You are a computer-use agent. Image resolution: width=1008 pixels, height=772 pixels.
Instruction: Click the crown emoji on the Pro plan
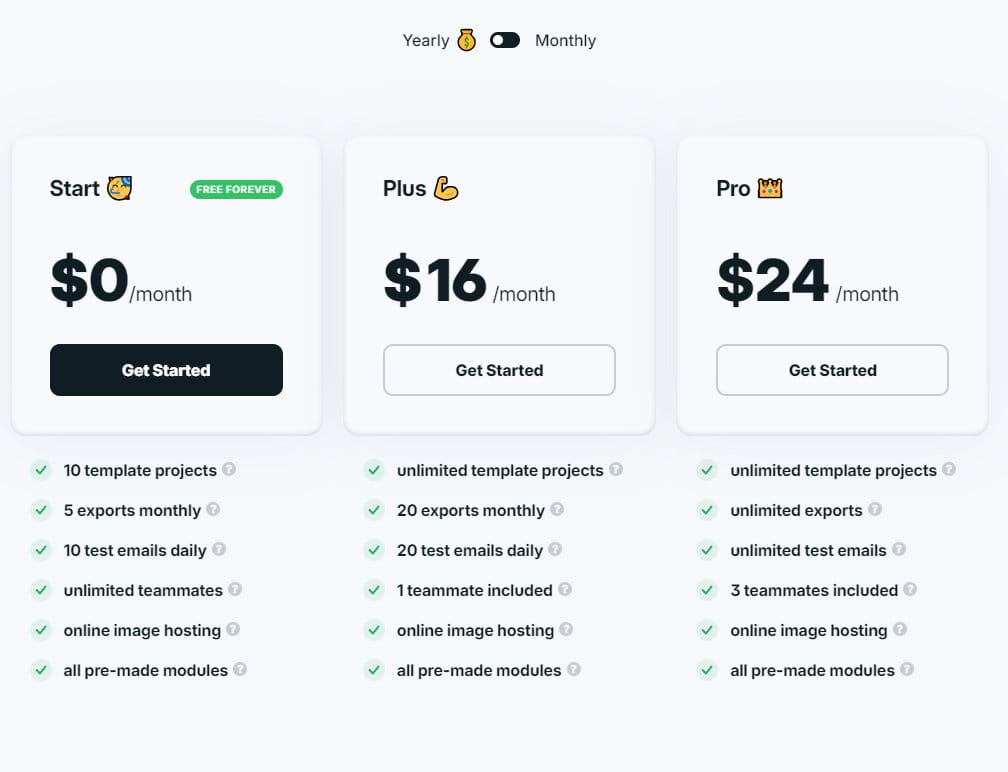point(770,188)
